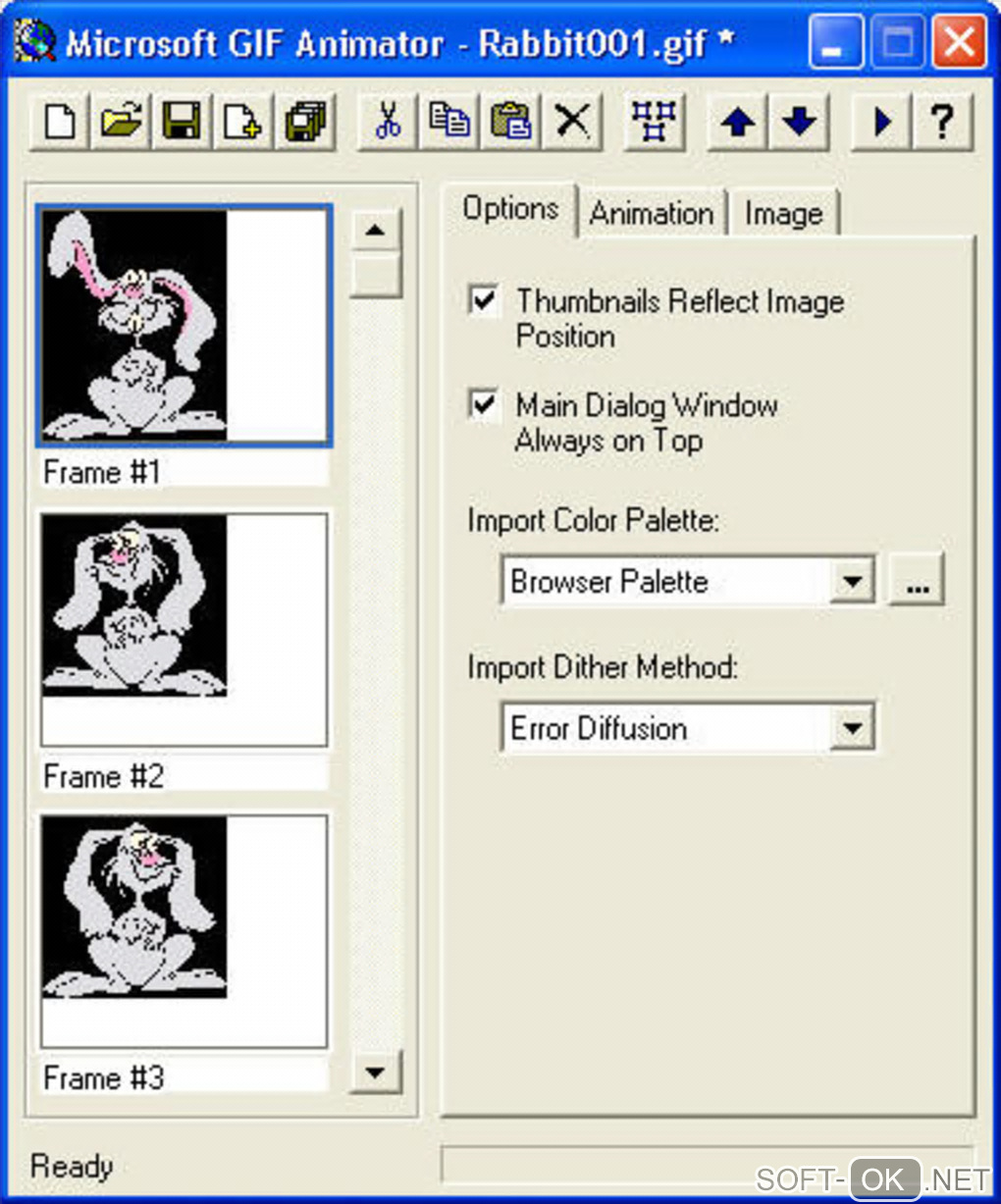Delete the frame with the X icon

572,122
